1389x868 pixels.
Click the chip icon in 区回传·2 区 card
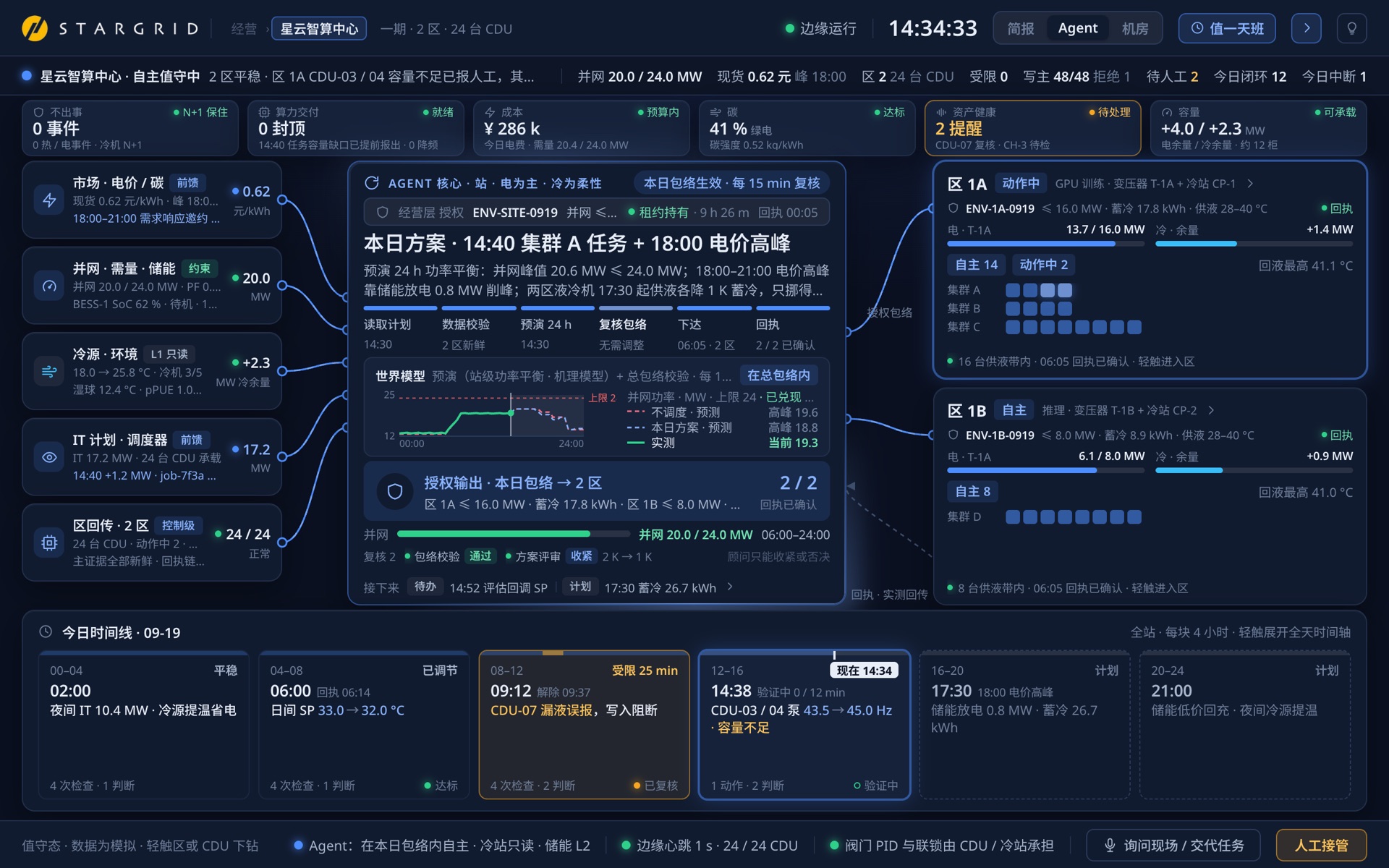[x=49, y=542]
